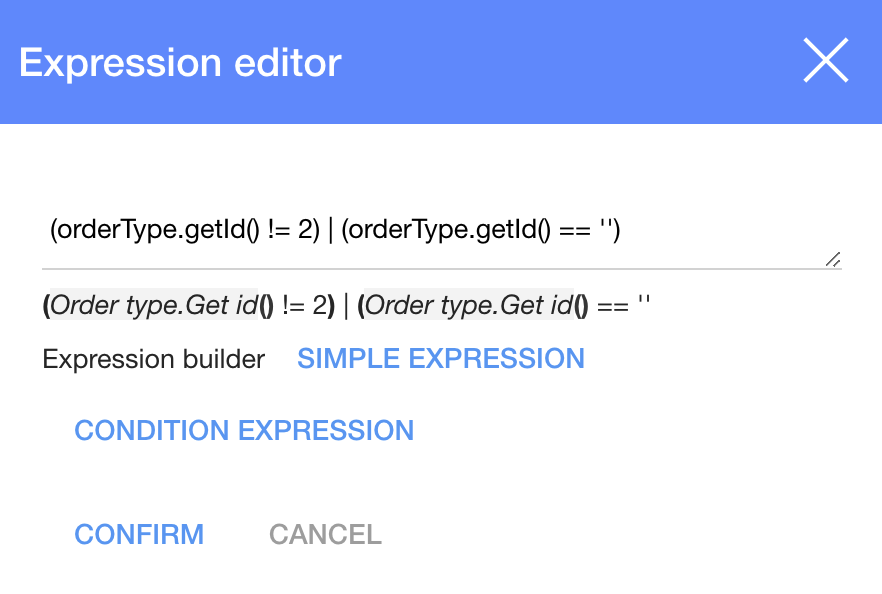Click the CONFIRM link
The image size is (882, 594).
pos(139,534)
